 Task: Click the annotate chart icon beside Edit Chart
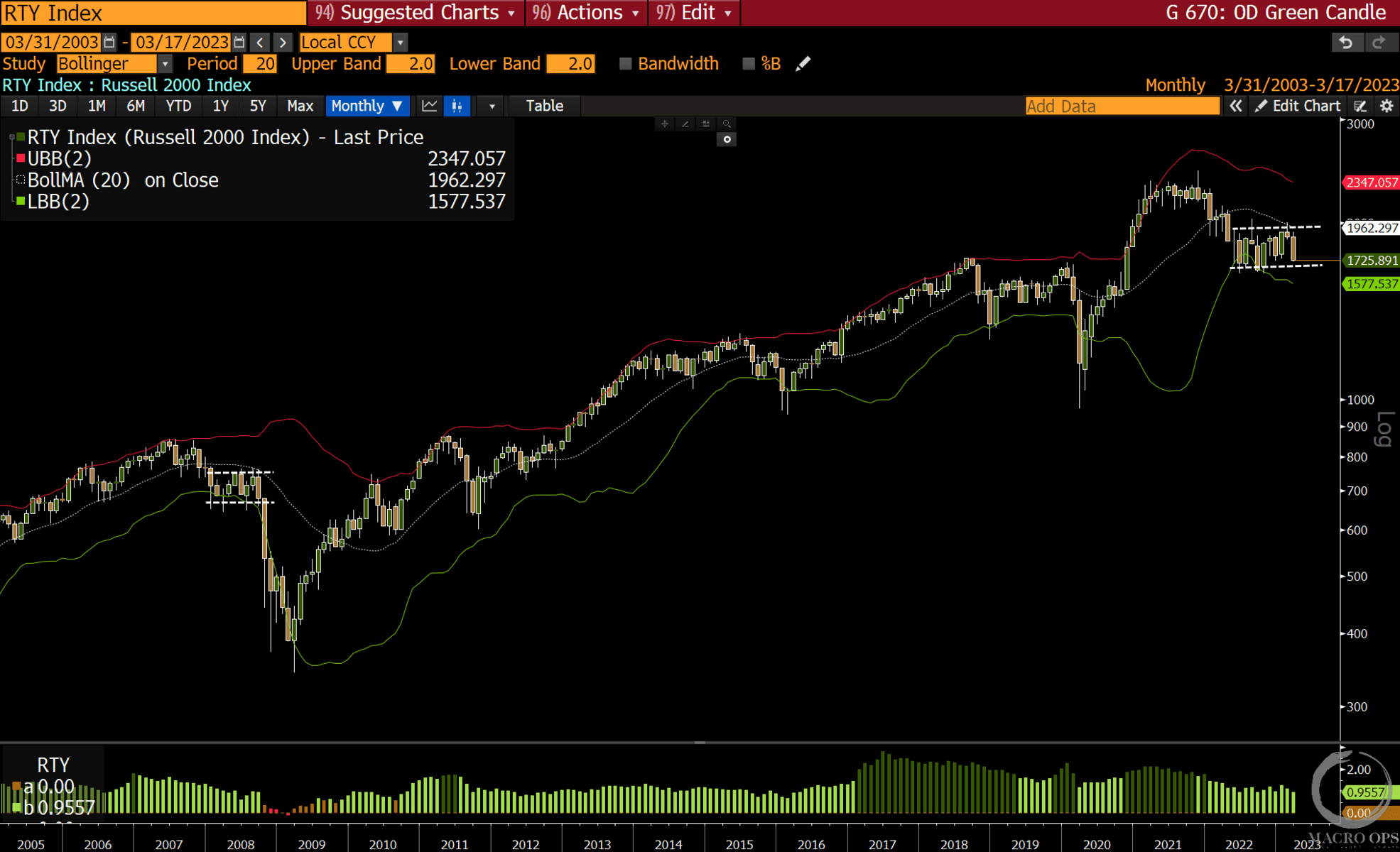click(1360, 106)
